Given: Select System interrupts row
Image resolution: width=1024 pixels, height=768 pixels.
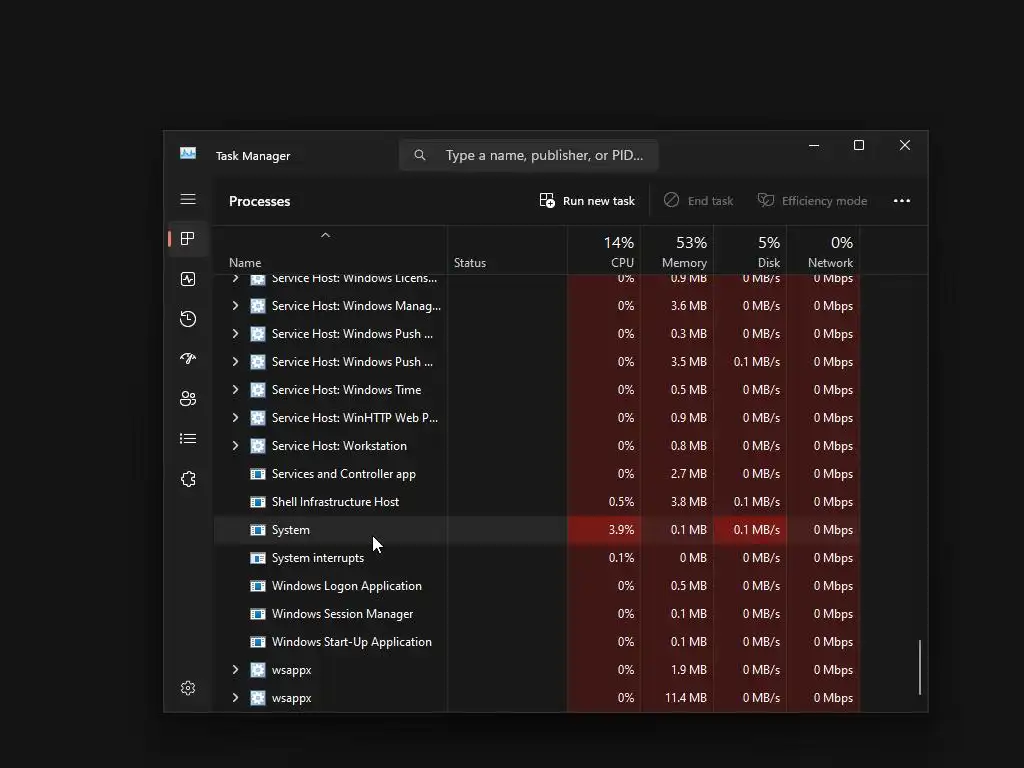Looking at the screenshot, I should click(537, 558).
